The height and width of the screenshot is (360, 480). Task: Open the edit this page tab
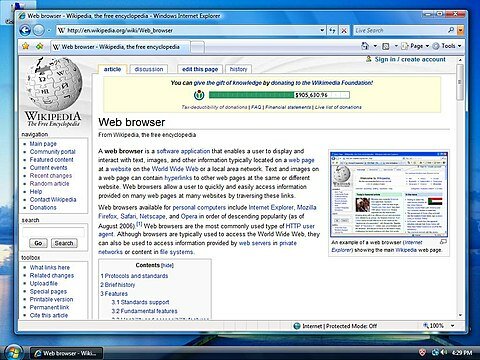click(x=200, y=69)
